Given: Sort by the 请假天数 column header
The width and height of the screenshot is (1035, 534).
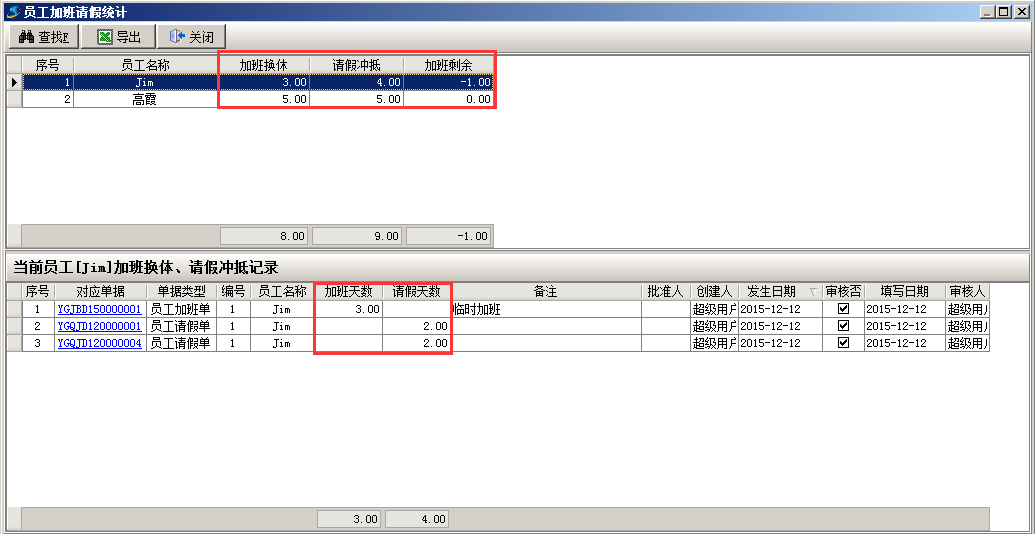Looking at the screenshot, I should coord(416,292).
